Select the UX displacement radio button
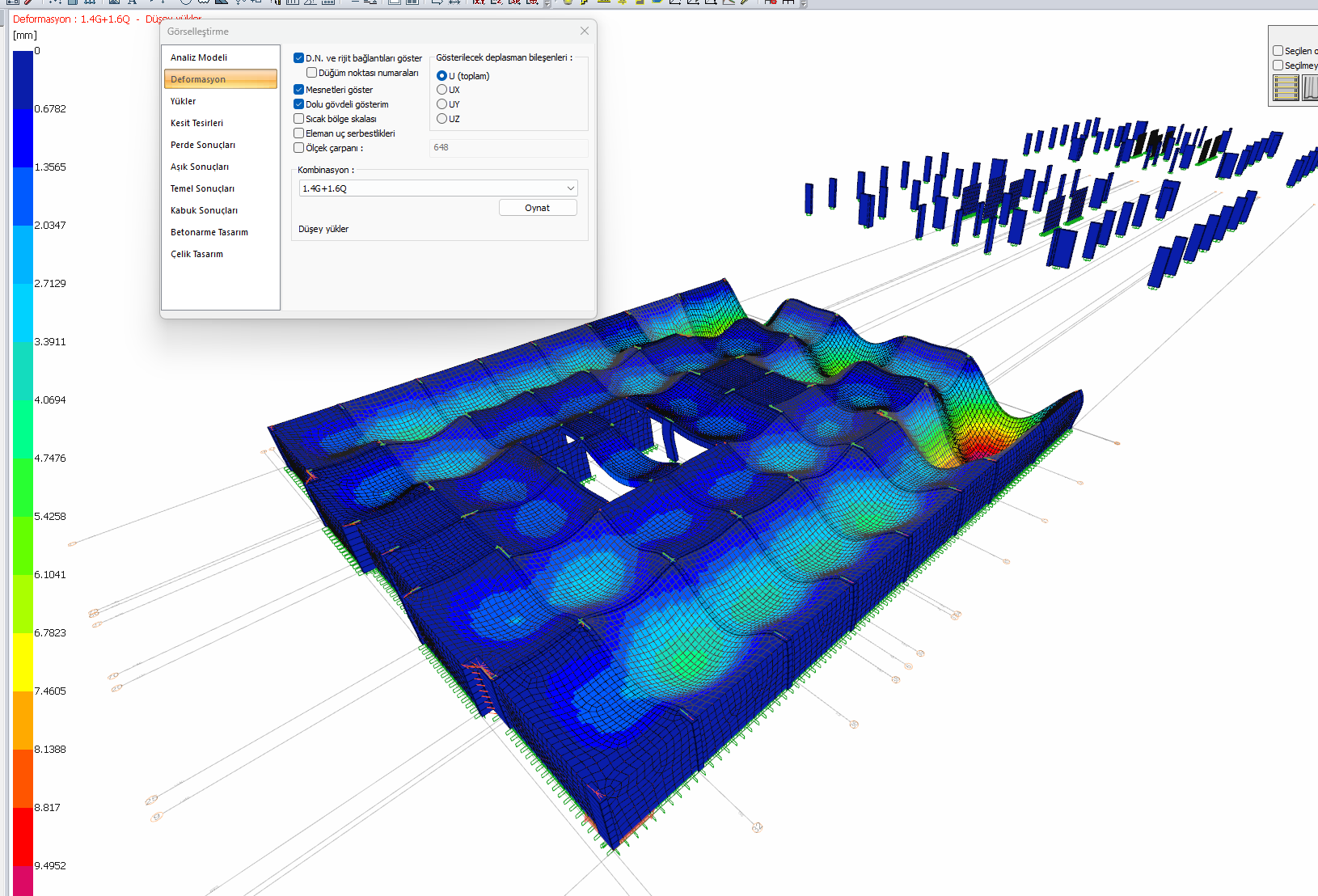Screen dimensions: 1318x896 tap(441, 90)
